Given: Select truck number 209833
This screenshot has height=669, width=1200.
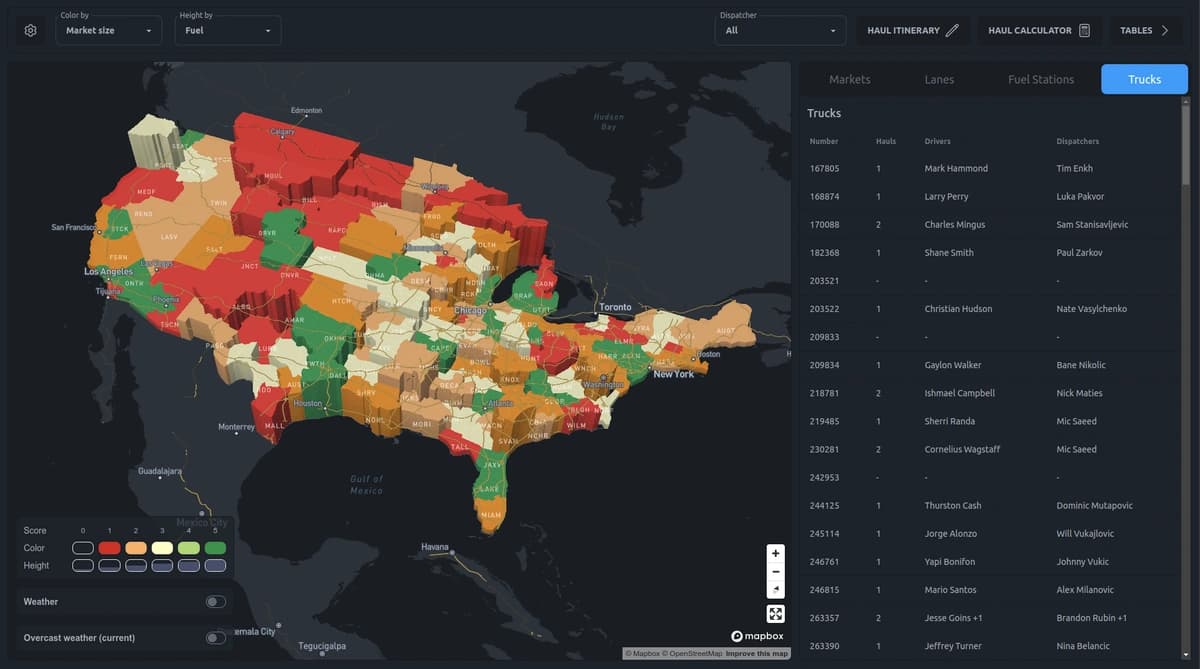Looking at the screenshot, I should click(824, 337).
